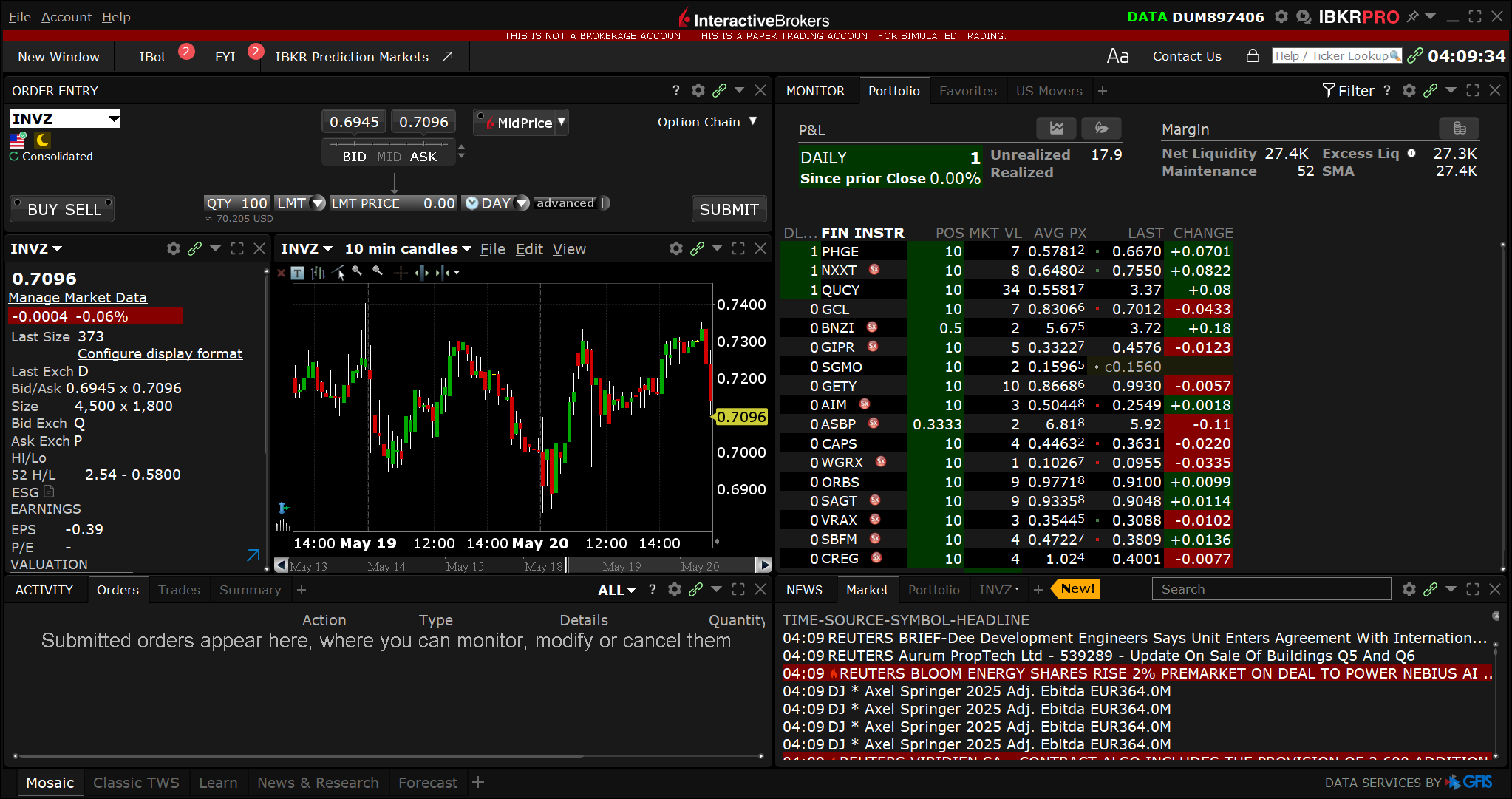Switch to the Favorites tab in Monitor
The image size is (1512, 799).
pyautogui.click(x=967, y=91)
